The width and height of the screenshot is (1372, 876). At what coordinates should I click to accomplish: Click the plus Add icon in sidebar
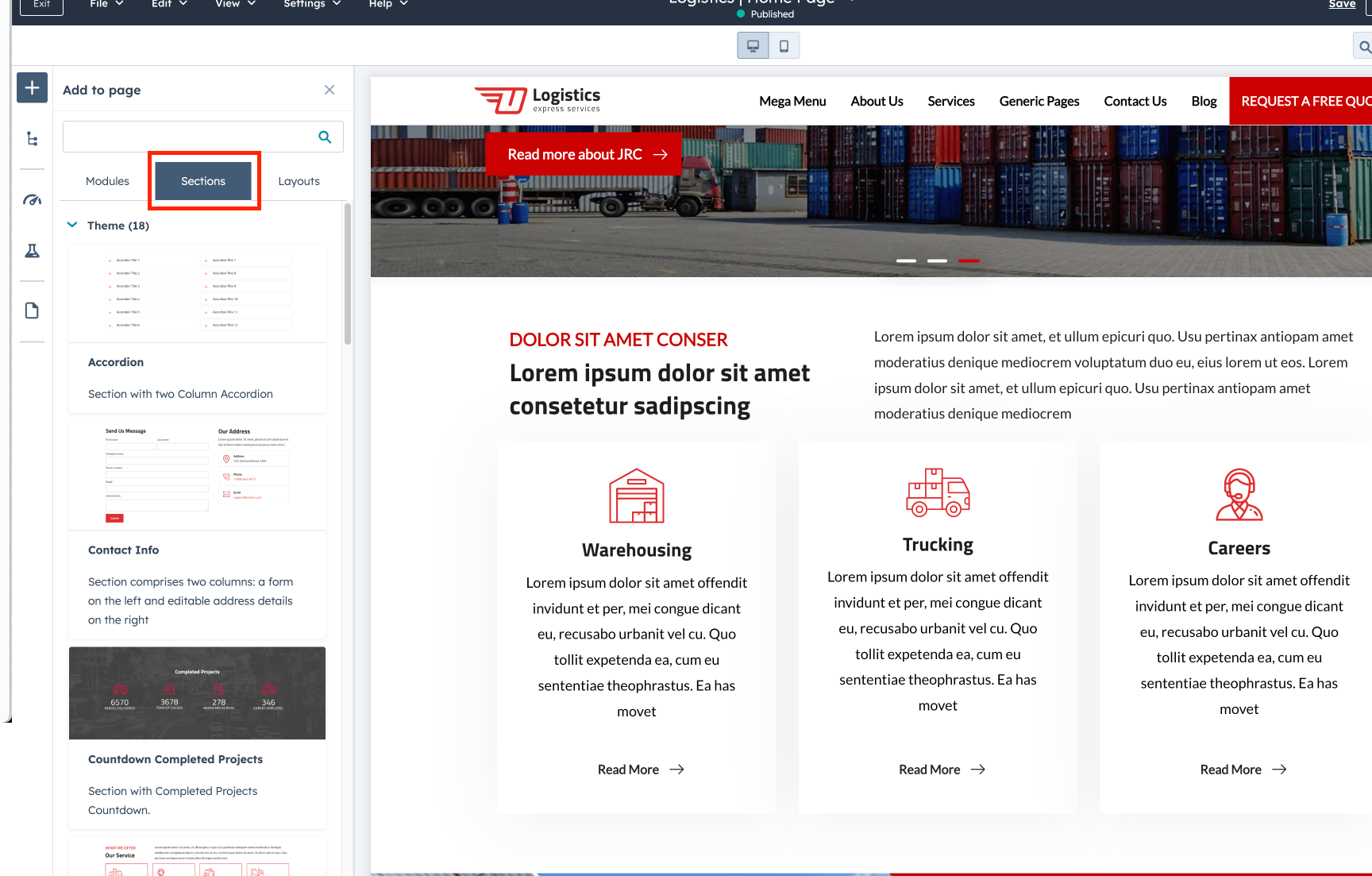click(32, 87)
